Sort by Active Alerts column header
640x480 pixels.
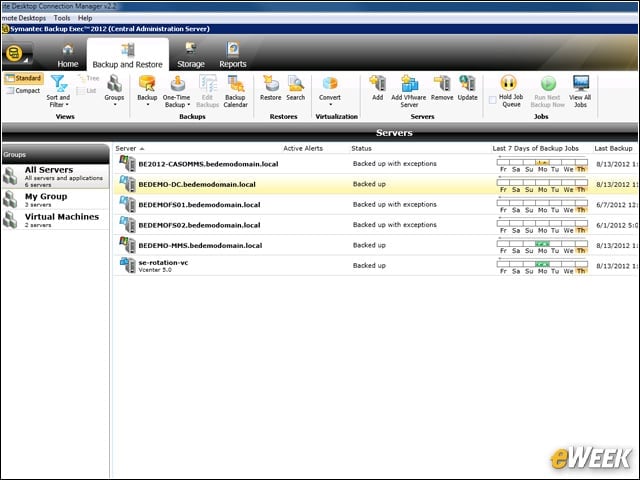[x=303, y=148]
